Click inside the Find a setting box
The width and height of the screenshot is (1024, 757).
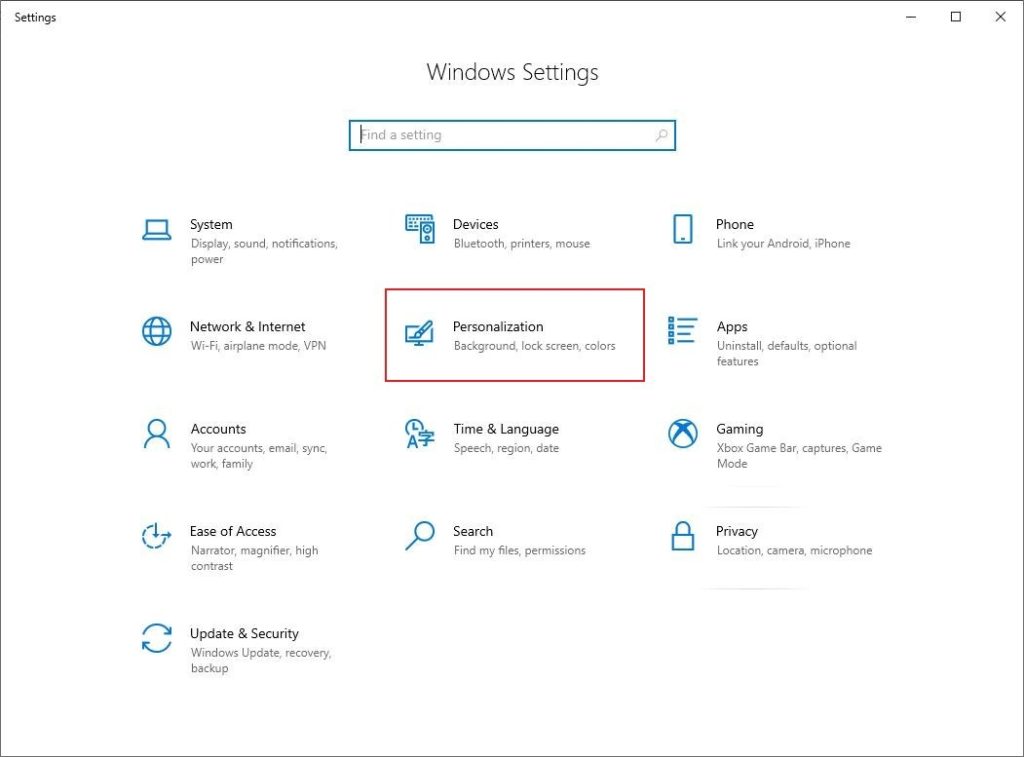480,135
